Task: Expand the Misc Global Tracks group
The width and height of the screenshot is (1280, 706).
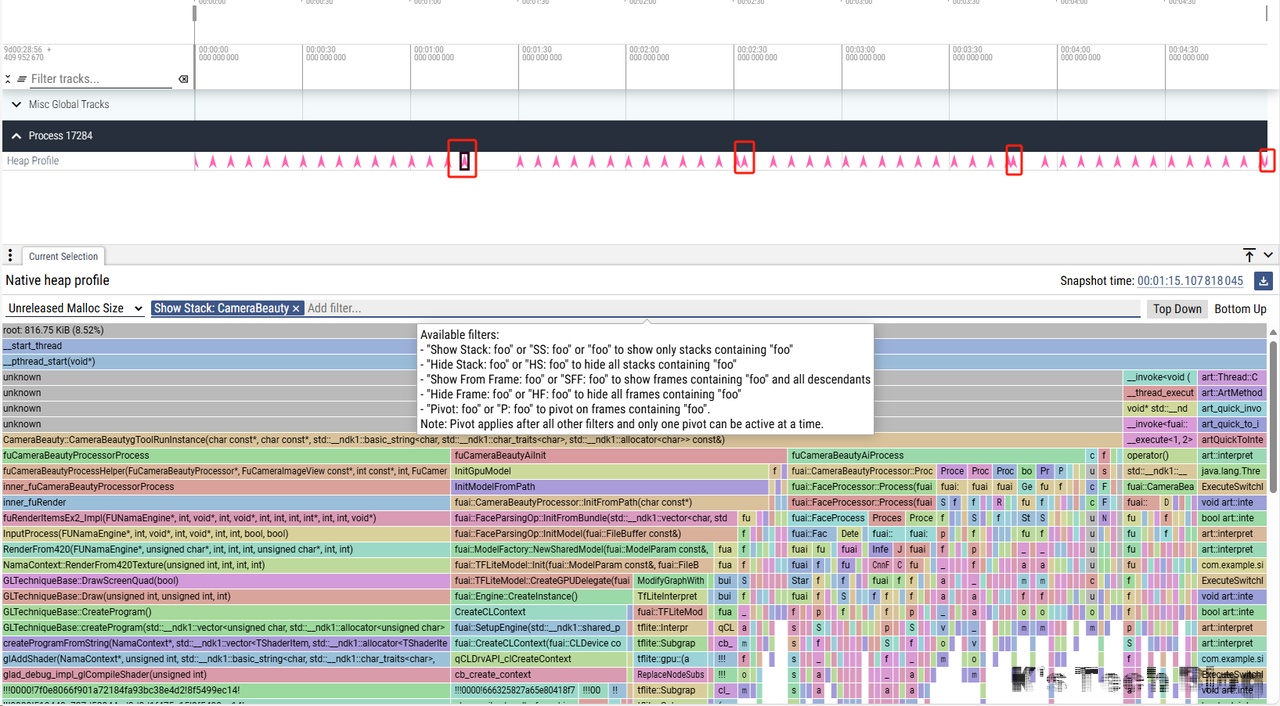Action: pyautogui.click(x=16, y=104)
